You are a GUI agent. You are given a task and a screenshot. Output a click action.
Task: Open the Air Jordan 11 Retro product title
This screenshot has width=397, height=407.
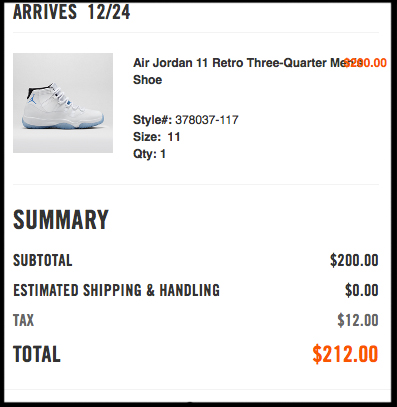point(248,71)
